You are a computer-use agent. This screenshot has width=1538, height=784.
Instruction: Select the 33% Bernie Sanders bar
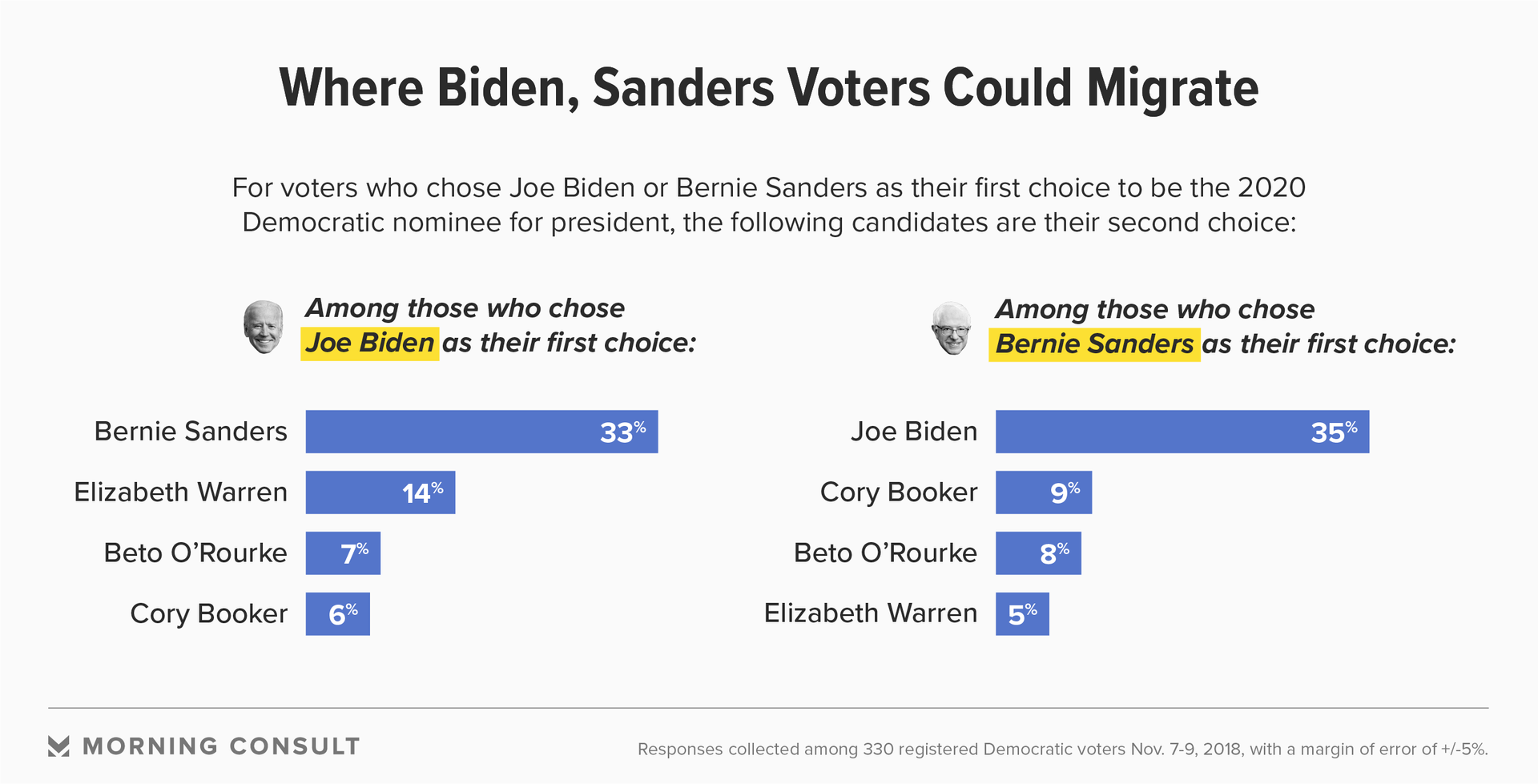481,432
